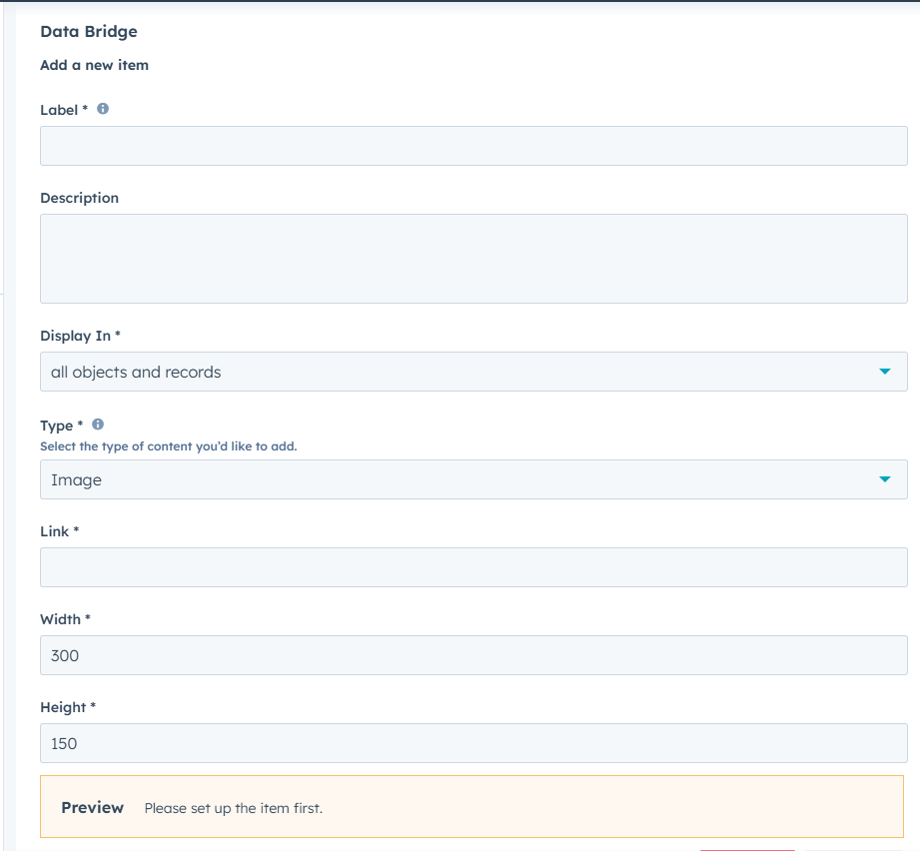The height and width of the screenshot is (851, 920).
Task: Click the Preview notice box
Action: [472, 806]
